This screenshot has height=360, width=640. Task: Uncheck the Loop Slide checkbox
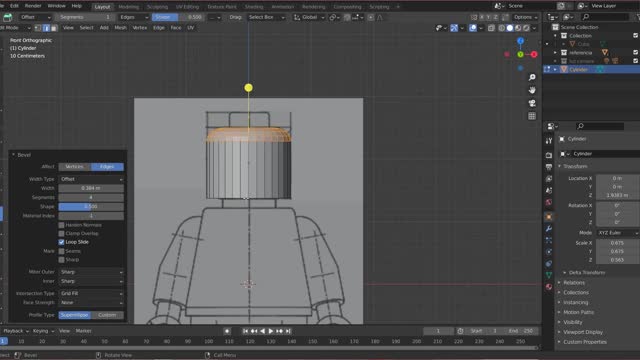pyautogui.click(x=61, y=242)
